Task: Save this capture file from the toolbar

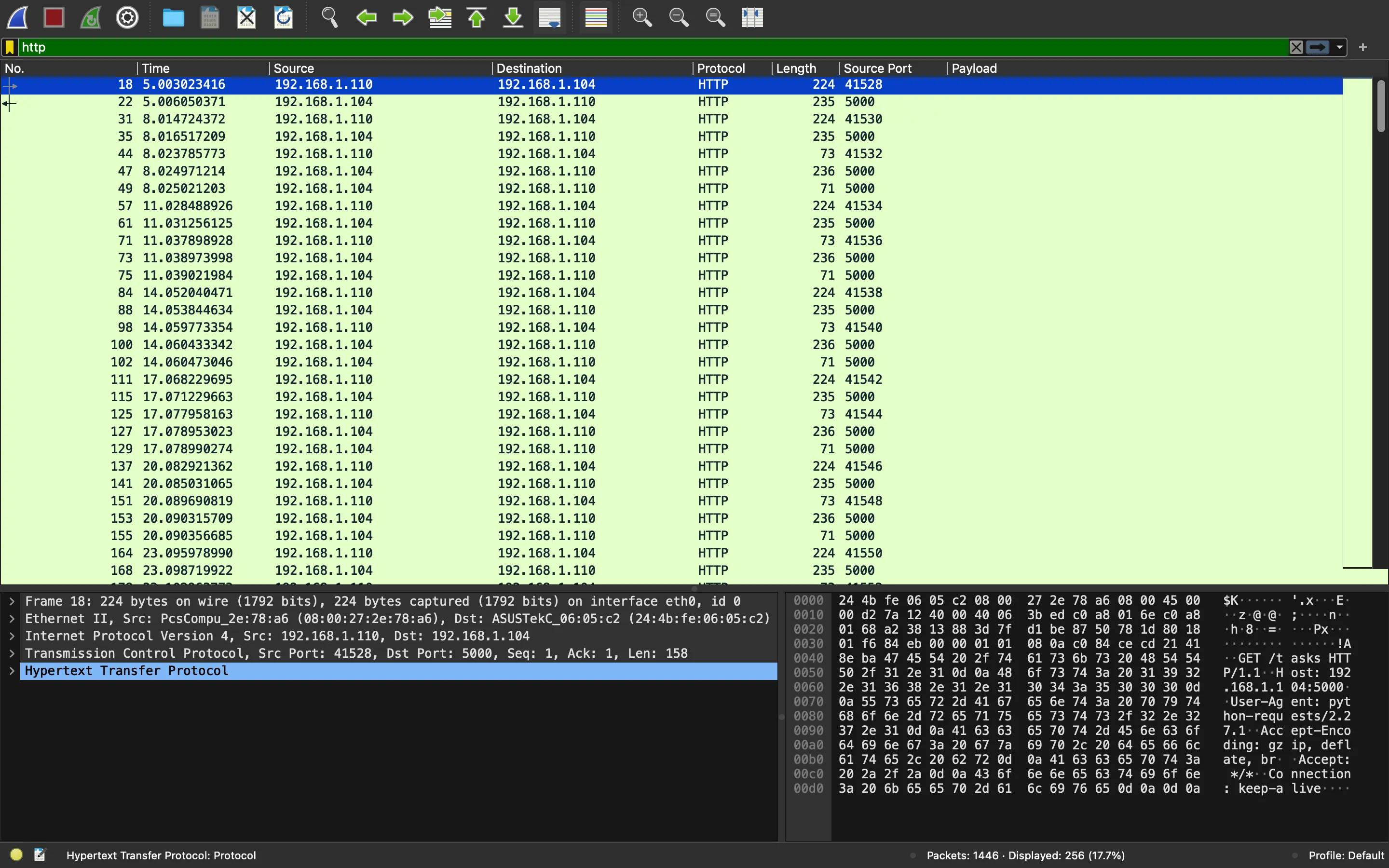Action: pos(209,17)
